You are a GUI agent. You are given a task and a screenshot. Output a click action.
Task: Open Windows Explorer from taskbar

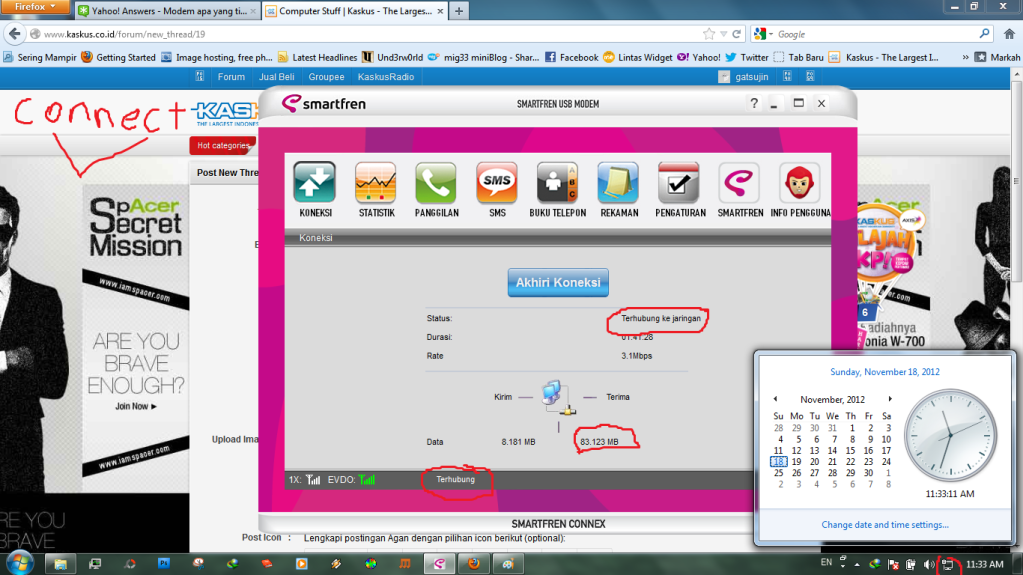pyautogui.click(x=60, y=564)
